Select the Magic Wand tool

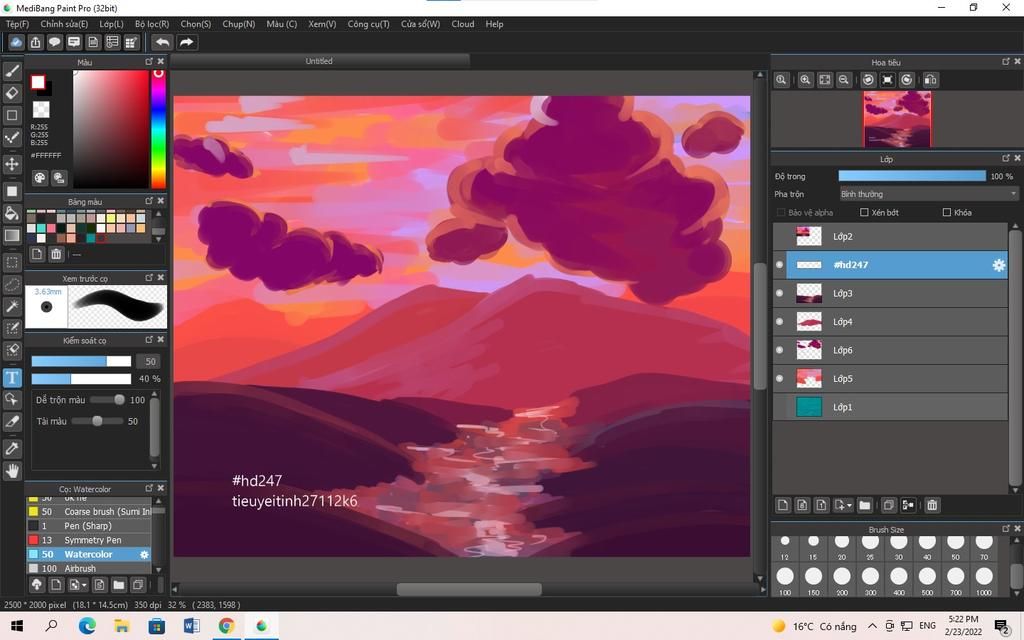[x=12, y=306]
